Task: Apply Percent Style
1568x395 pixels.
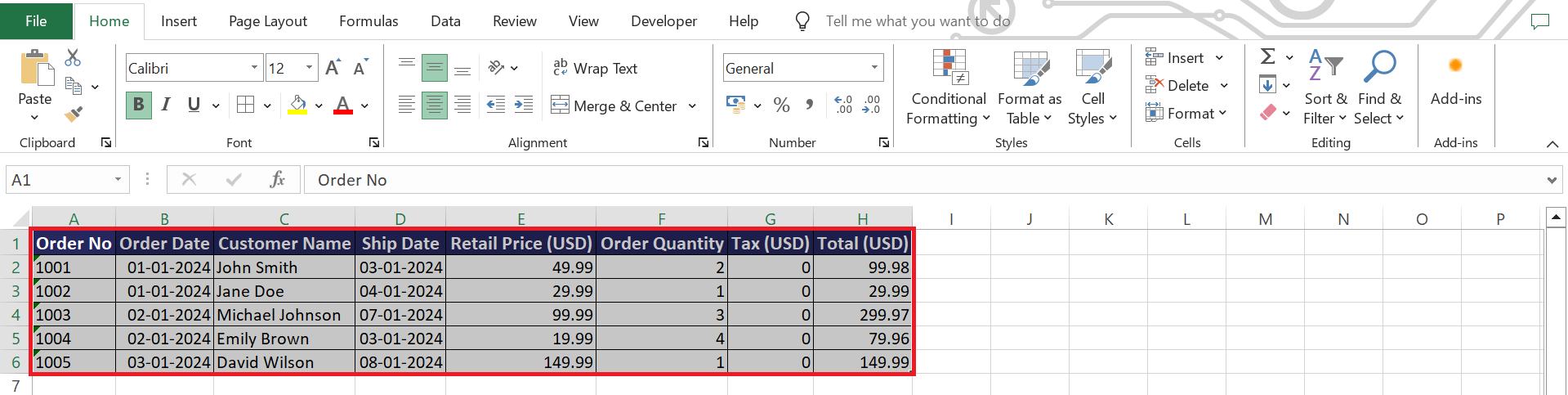Action: pyautogui.click(x=782, y=105)
